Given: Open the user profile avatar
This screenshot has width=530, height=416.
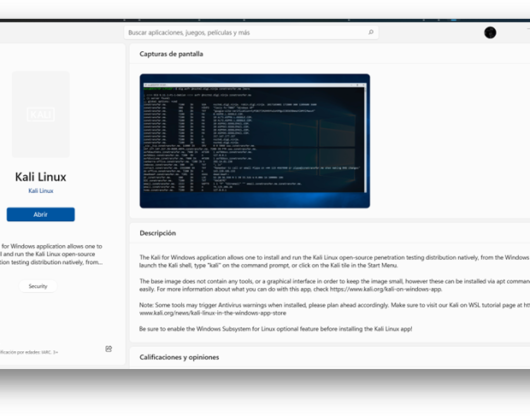Looking at the screenshot, I should pos(490,32).
